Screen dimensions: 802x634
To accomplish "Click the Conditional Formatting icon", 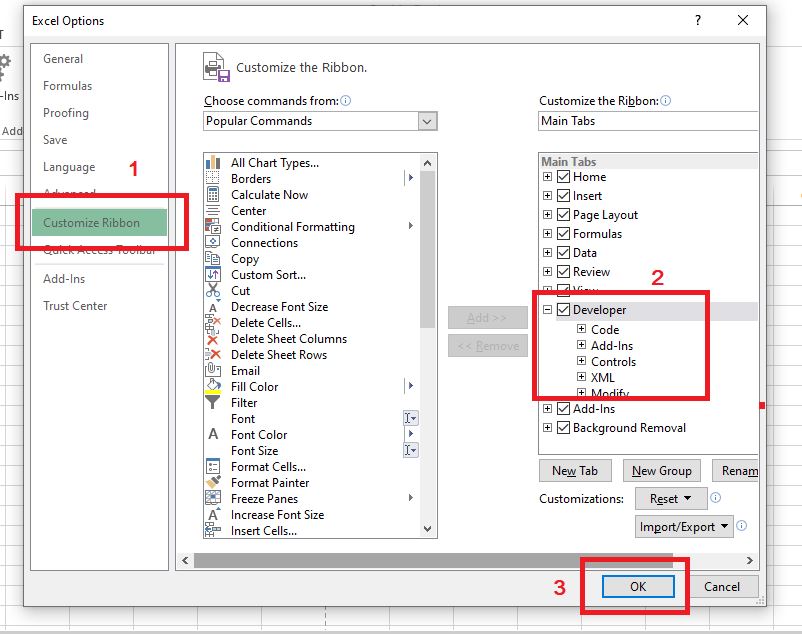I will pos(213,227).
